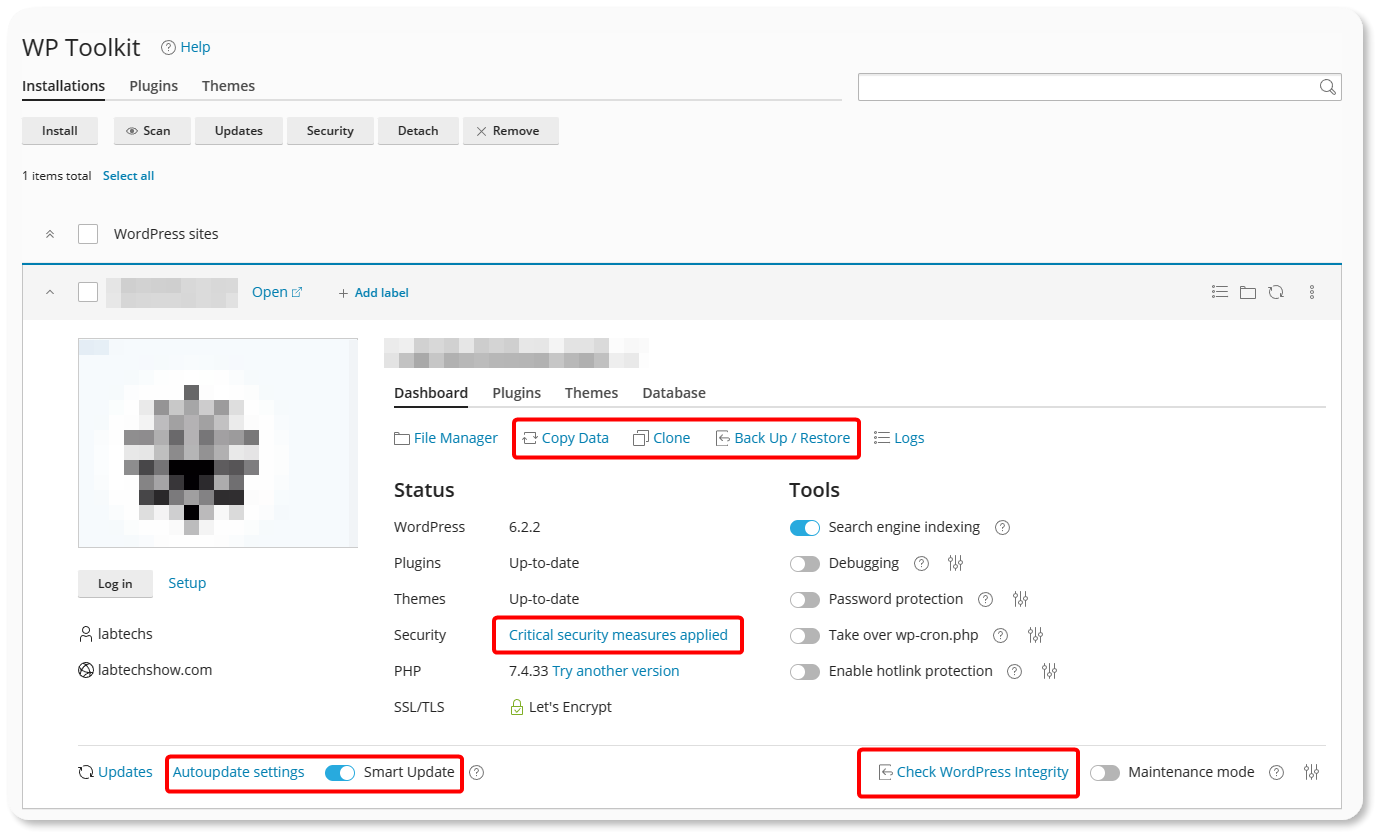Enable Take over wp-cron.php toggle
Screen dimensions: 1376x833
coord(805,635)
